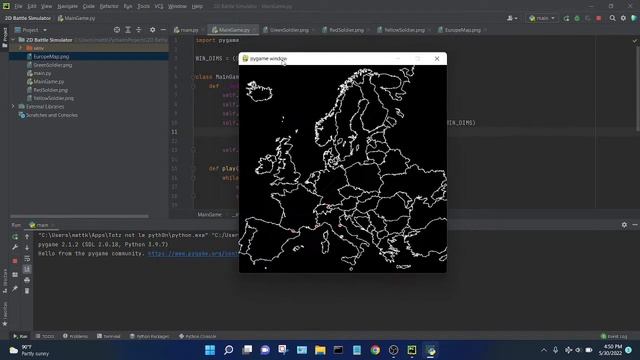The width and height of the screenshot is (640, 360).
Task: Hide the Project panel with minus icon
Action: coord(163,30)
